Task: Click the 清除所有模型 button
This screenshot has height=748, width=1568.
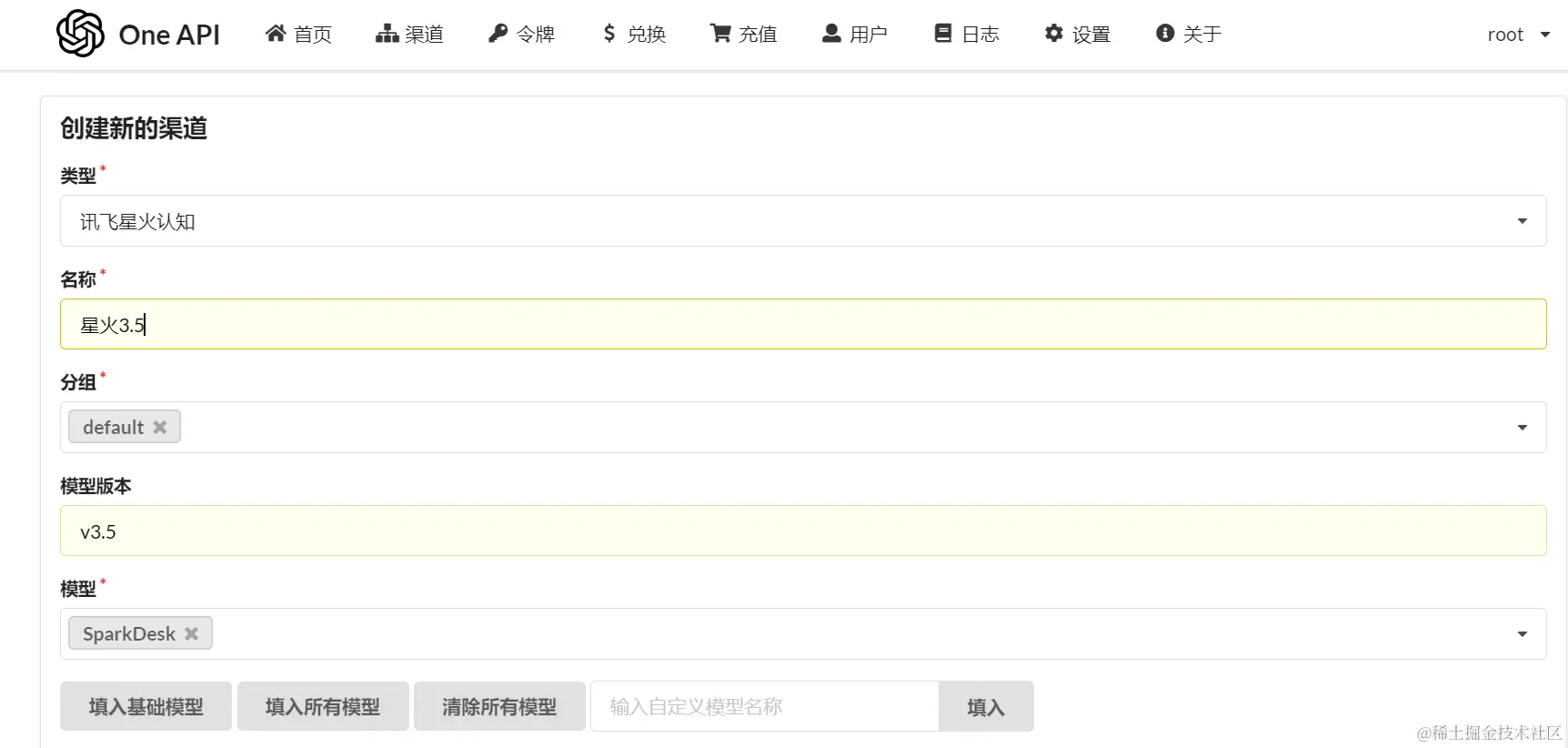Action: pyautogui.click(x=499, y=706)
